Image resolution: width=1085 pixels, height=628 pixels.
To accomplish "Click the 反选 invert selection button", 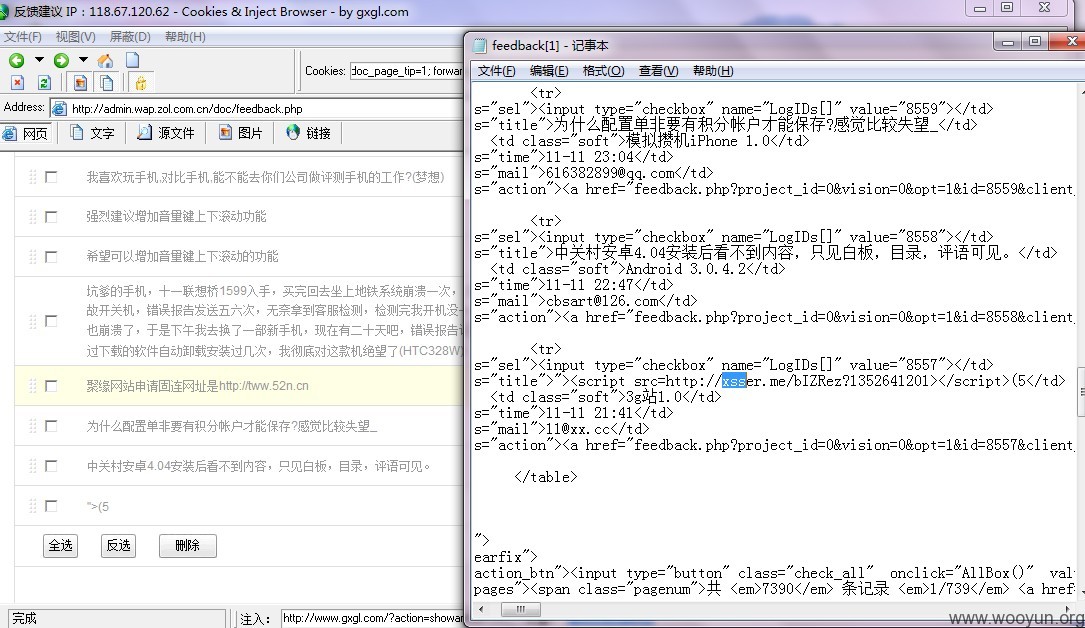I will (118, 546).
